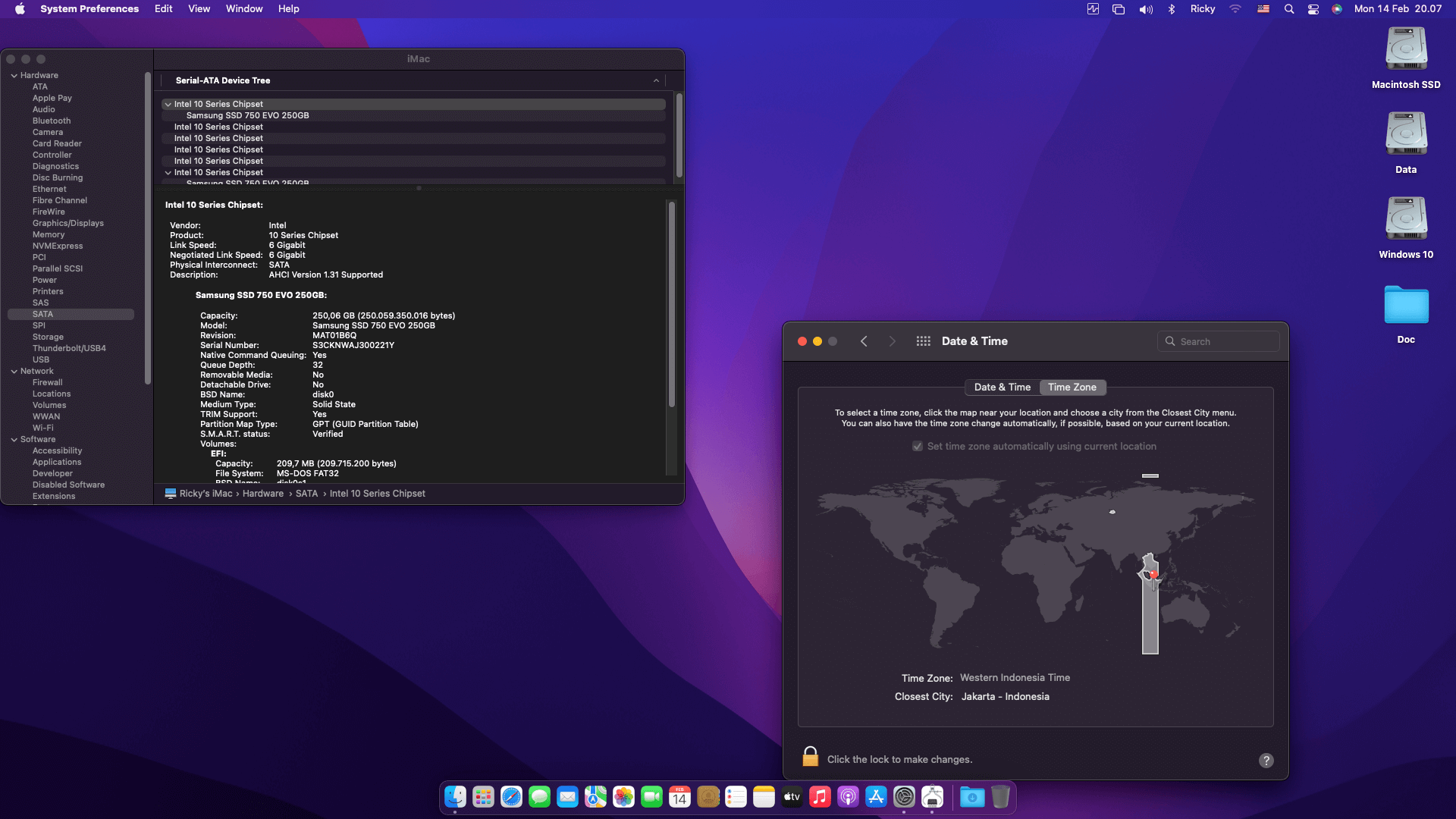Collapse the Software section in sidebar
Image resolution: width=1456 pixels, height=819 pixels.
coord(14,440)
